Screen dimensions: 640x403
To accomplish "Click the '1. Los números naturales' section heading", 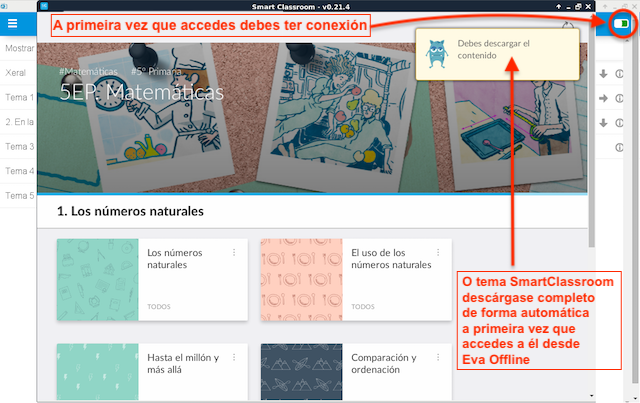I will tap(130, 211).
